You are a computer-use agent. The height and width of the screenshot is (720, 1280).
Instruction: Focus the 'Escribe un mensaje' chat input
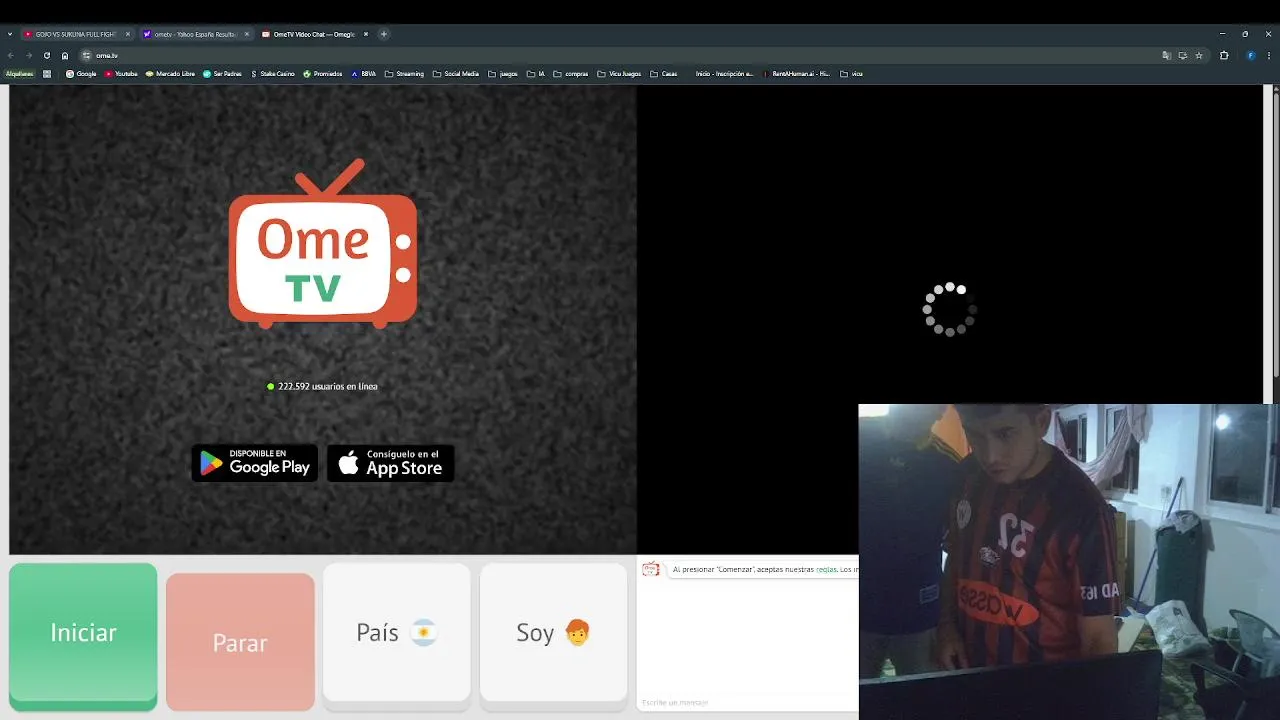[748, 702]
